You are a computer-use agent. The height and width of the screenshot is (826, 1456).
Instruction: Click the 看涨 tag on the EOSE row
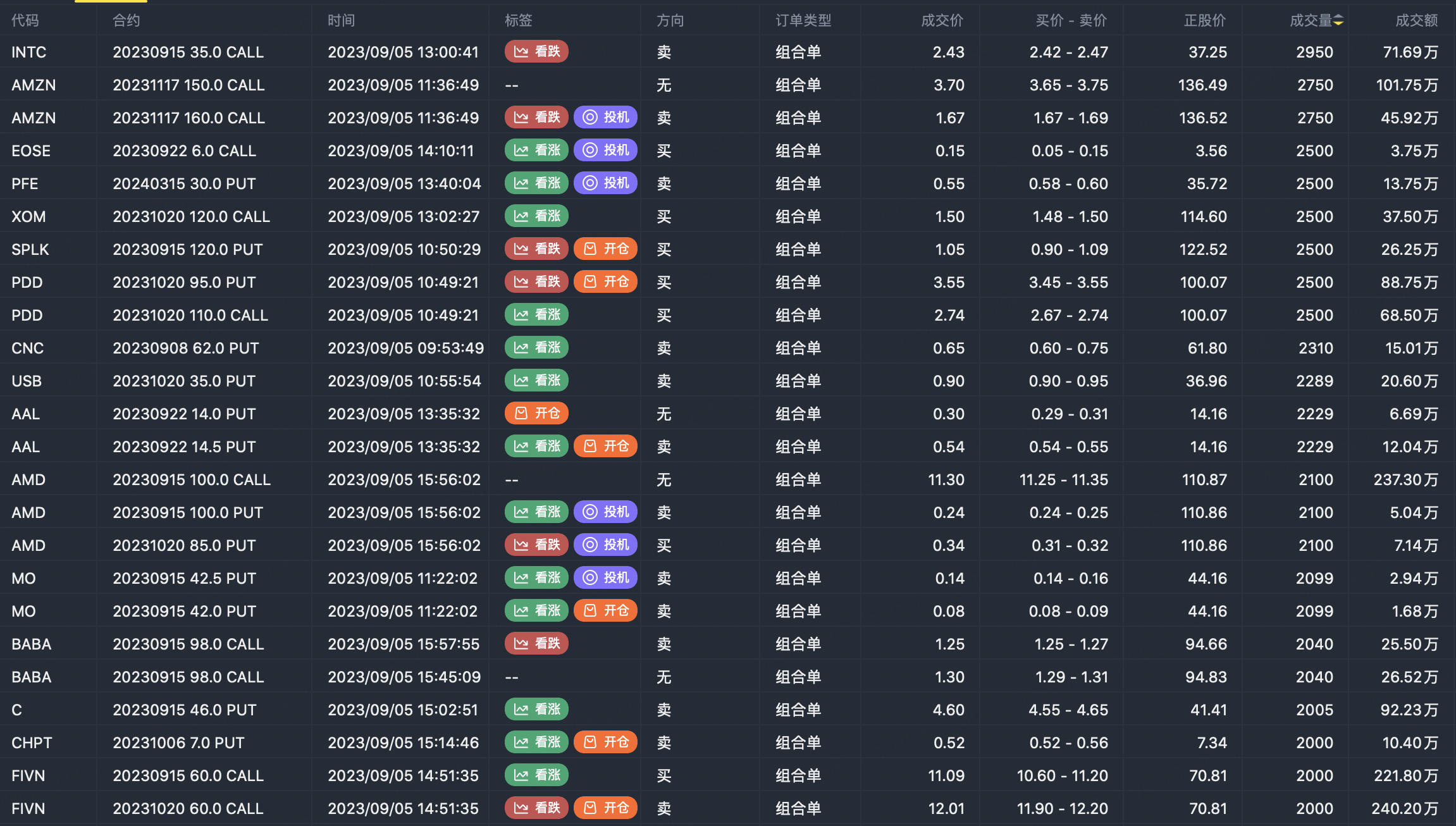pyautogui.click(x=536, y=151)
